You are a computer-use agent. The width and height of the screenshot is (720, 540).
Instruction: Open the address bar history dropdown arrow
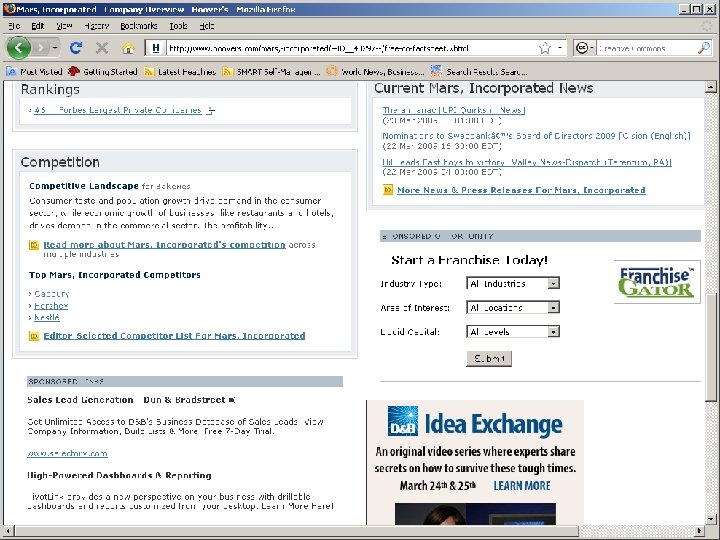[560, 48]
